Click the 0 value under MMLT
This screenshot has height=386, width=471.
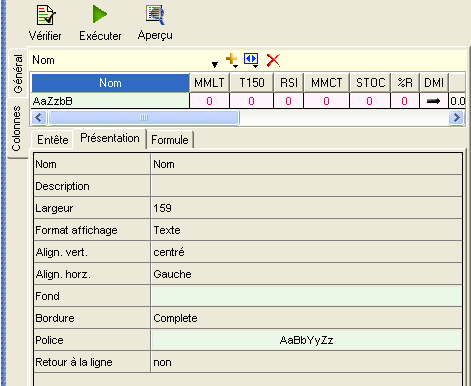tap(209, 101)
